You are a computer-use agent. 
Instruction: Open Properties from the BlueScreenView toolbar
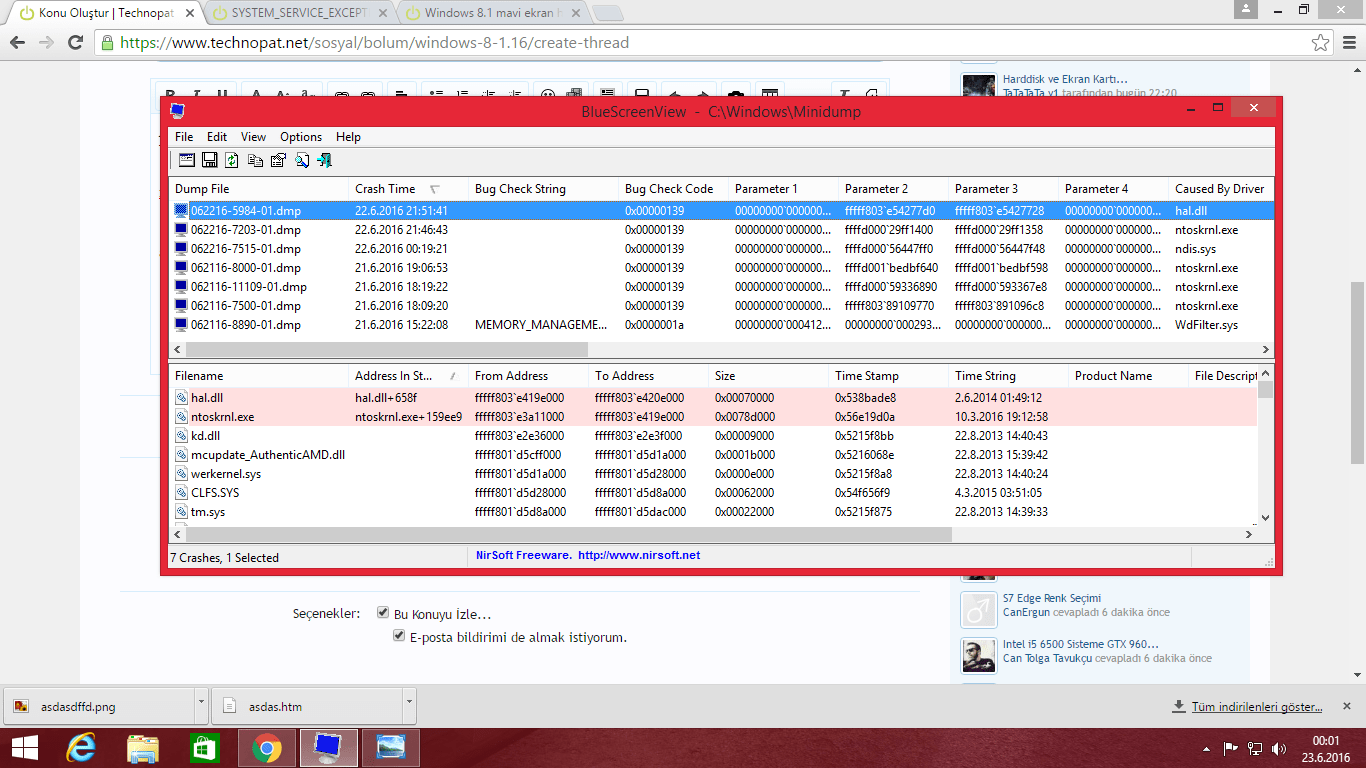(x=278, y=160)
